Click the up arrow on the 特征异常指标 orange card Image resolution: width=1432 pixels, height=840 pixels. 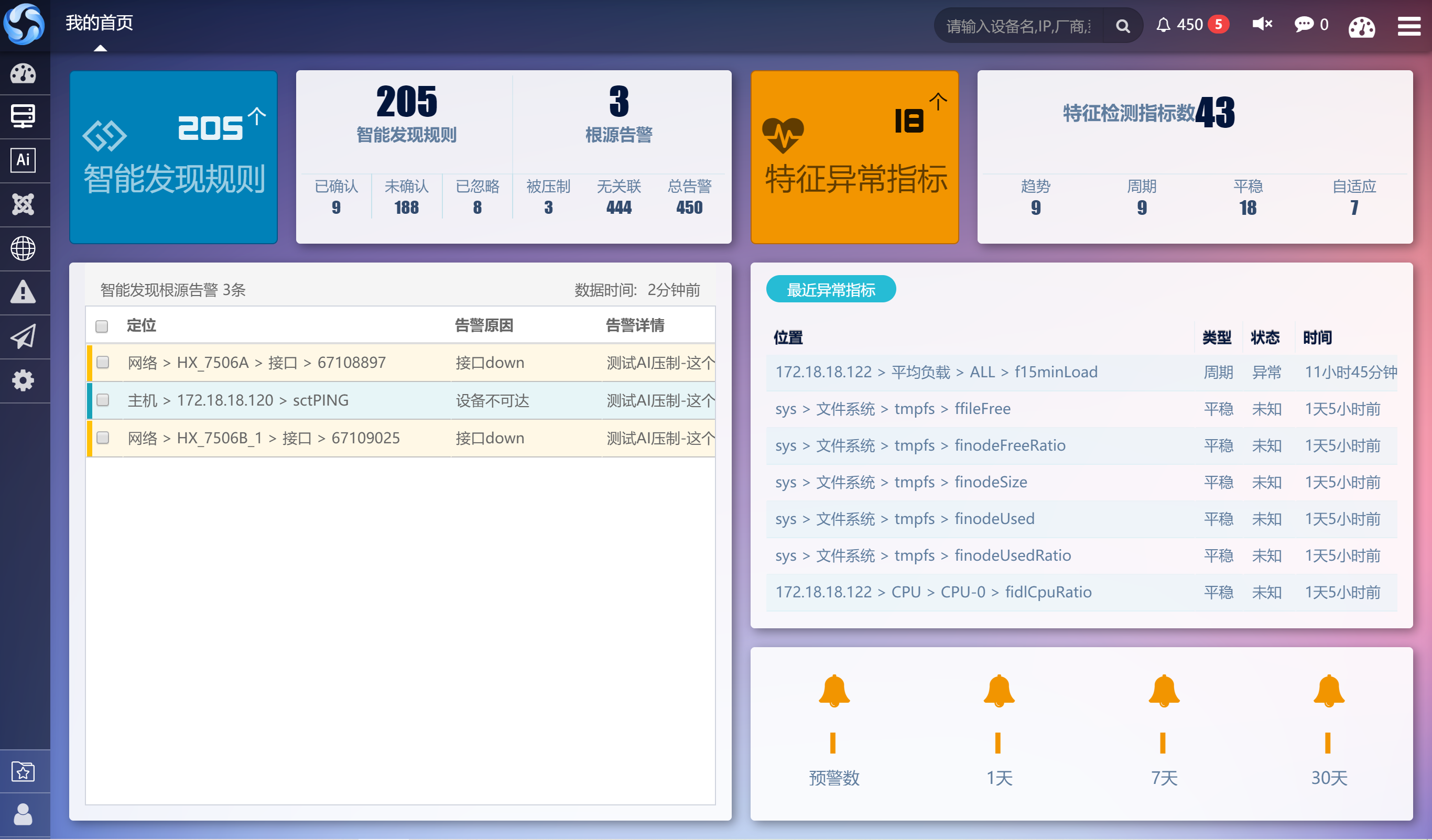point(938,102)
